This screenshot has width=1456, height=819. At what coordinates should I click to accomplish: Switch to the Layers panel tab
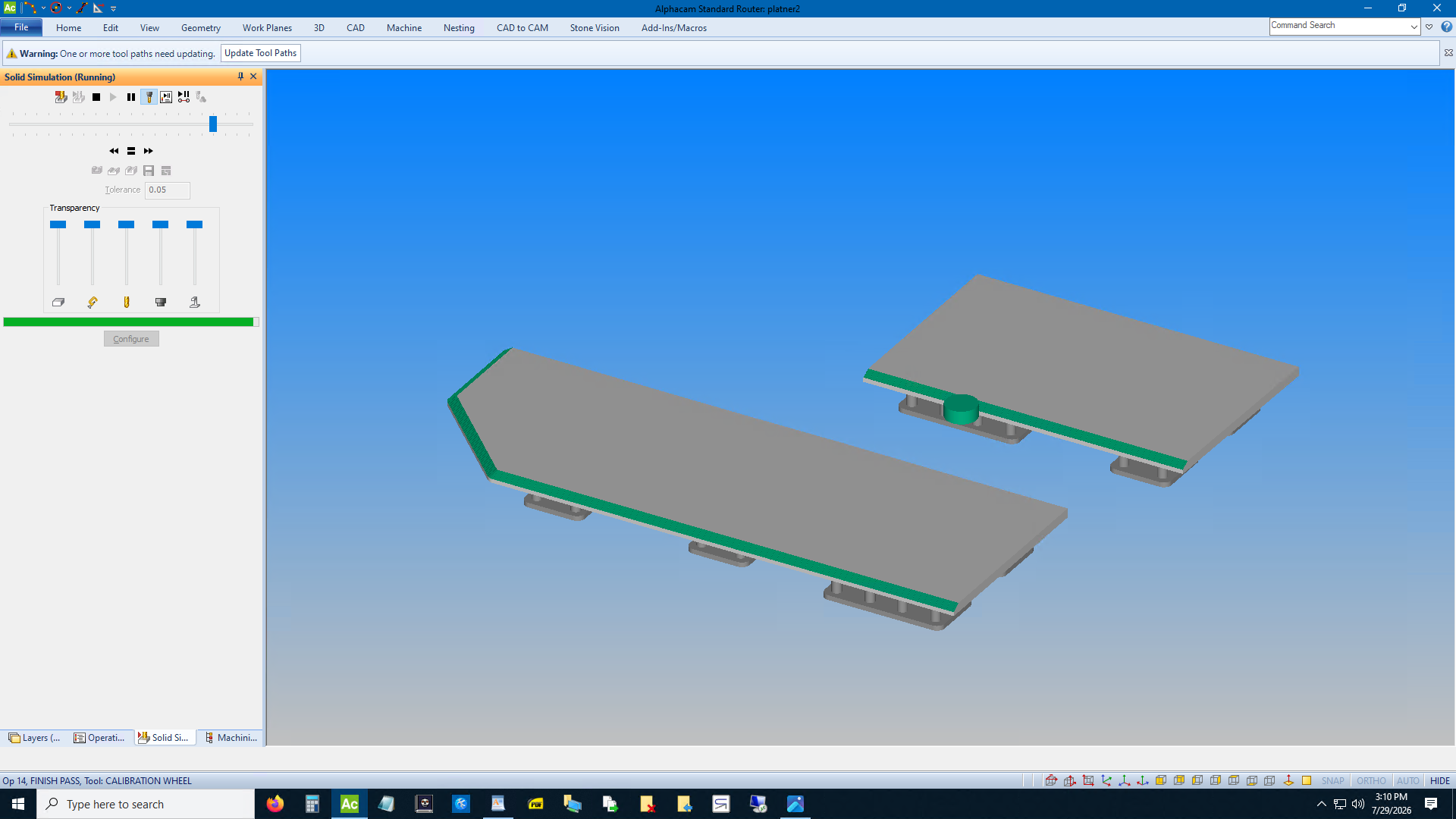34,738
